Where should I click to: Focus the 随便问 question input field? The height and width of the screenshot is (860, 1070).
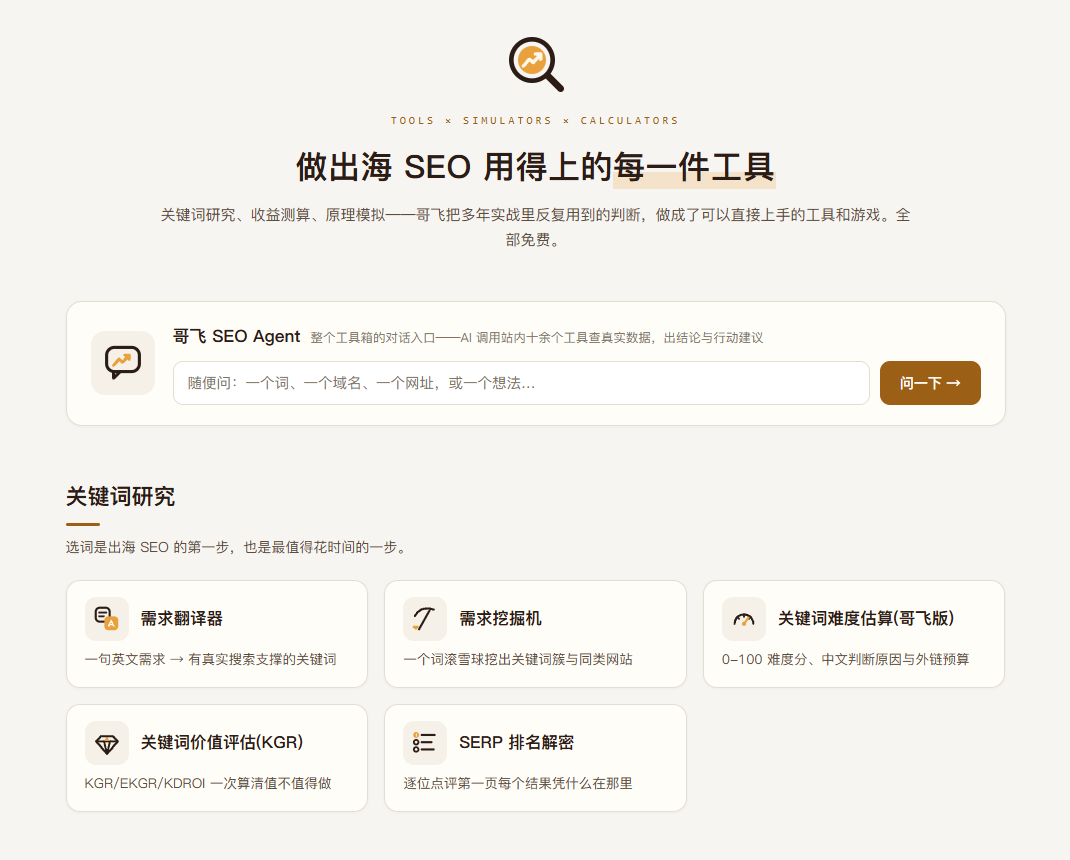(x=521, y=383)
